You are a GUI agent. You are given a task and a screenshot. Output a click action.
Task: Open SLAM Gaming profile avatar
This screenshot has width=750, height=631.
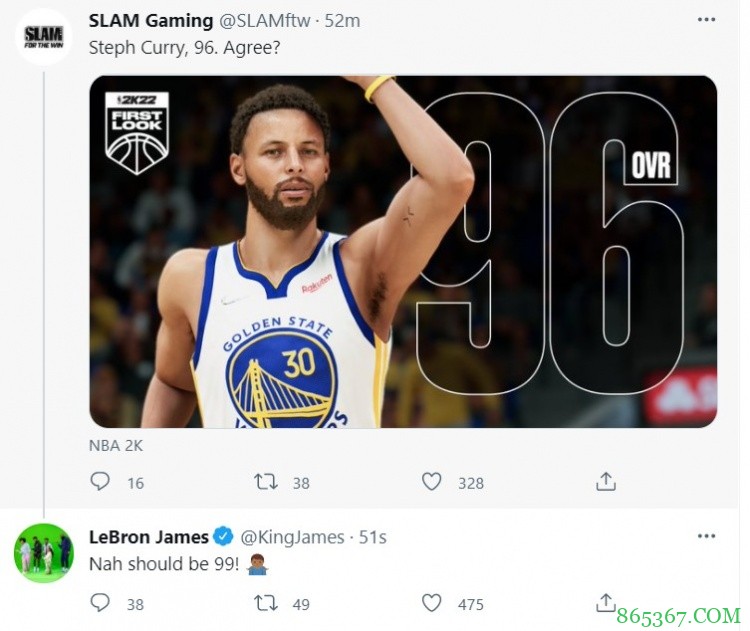[43, 37]
